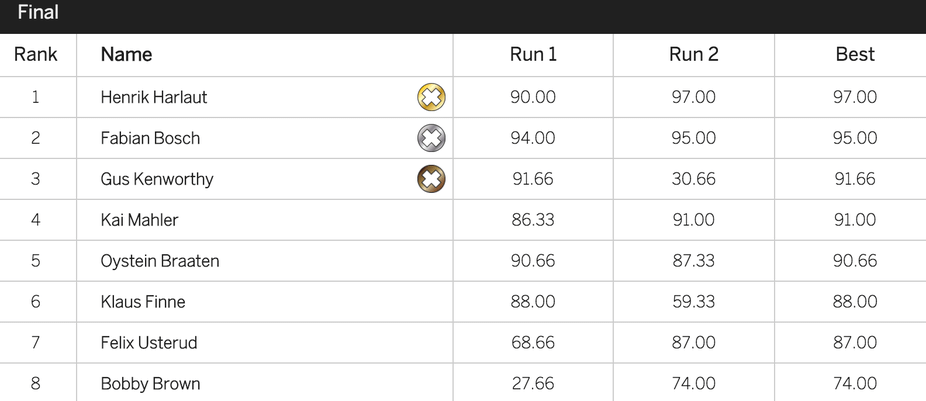The width and height of the screenshot is (926, 401).
Task: Click Henrik Harlaut's best score 97.00
Action: [x=855, y=97]
